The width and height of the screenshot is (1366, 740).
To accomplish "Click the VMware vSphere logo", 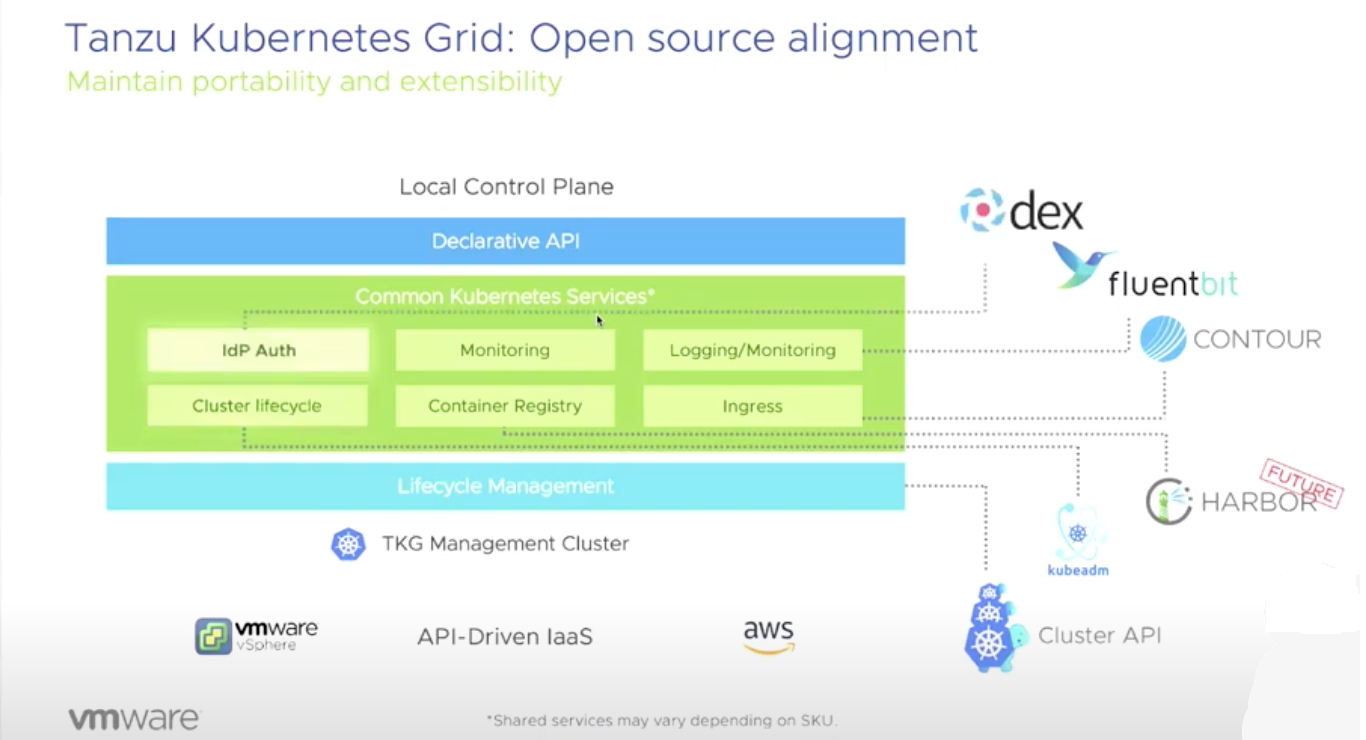I will 256,635.
